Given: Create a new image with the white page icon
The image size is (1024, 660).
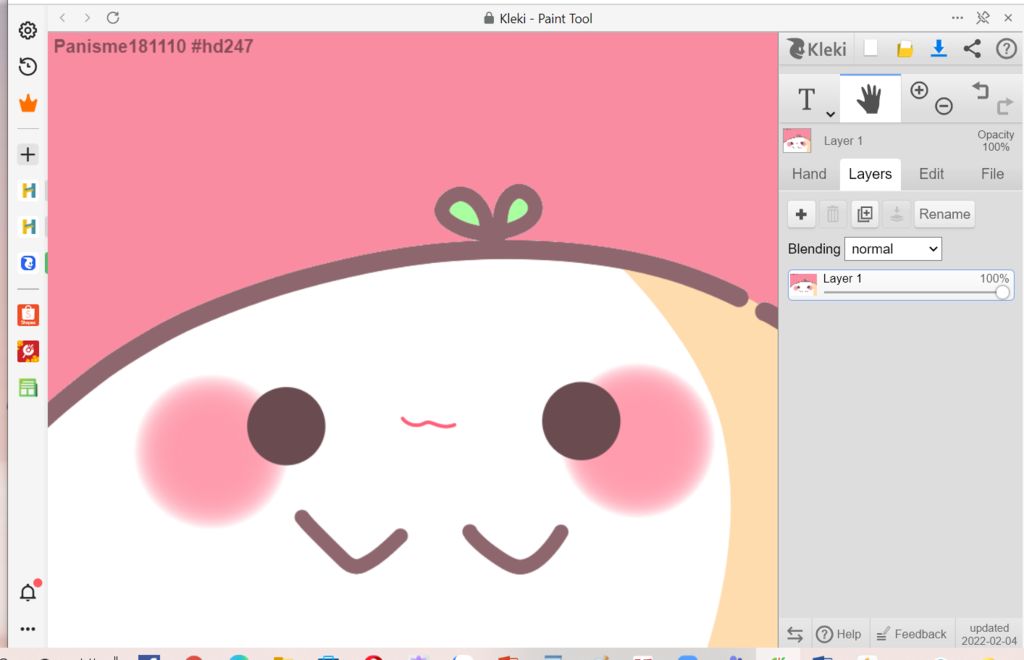Looking at the screenshot, I should 871,48.
